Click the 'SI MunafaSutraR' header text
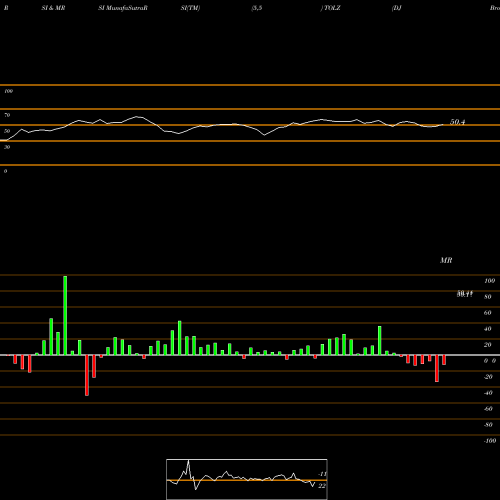 pyautogui.click(x=123, y=8)
